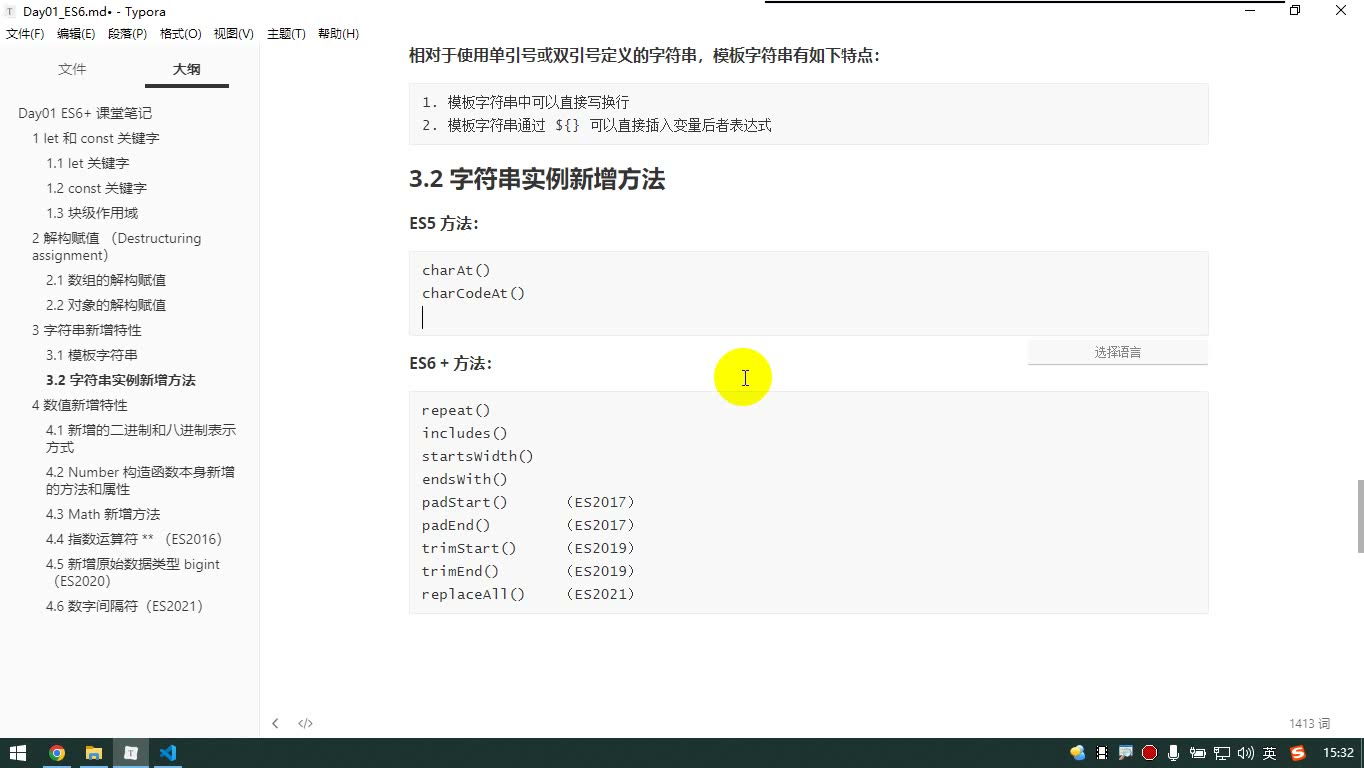Click the magnifier screen tray icon
Screen dimensions: 1364x768
point(1126,753)
